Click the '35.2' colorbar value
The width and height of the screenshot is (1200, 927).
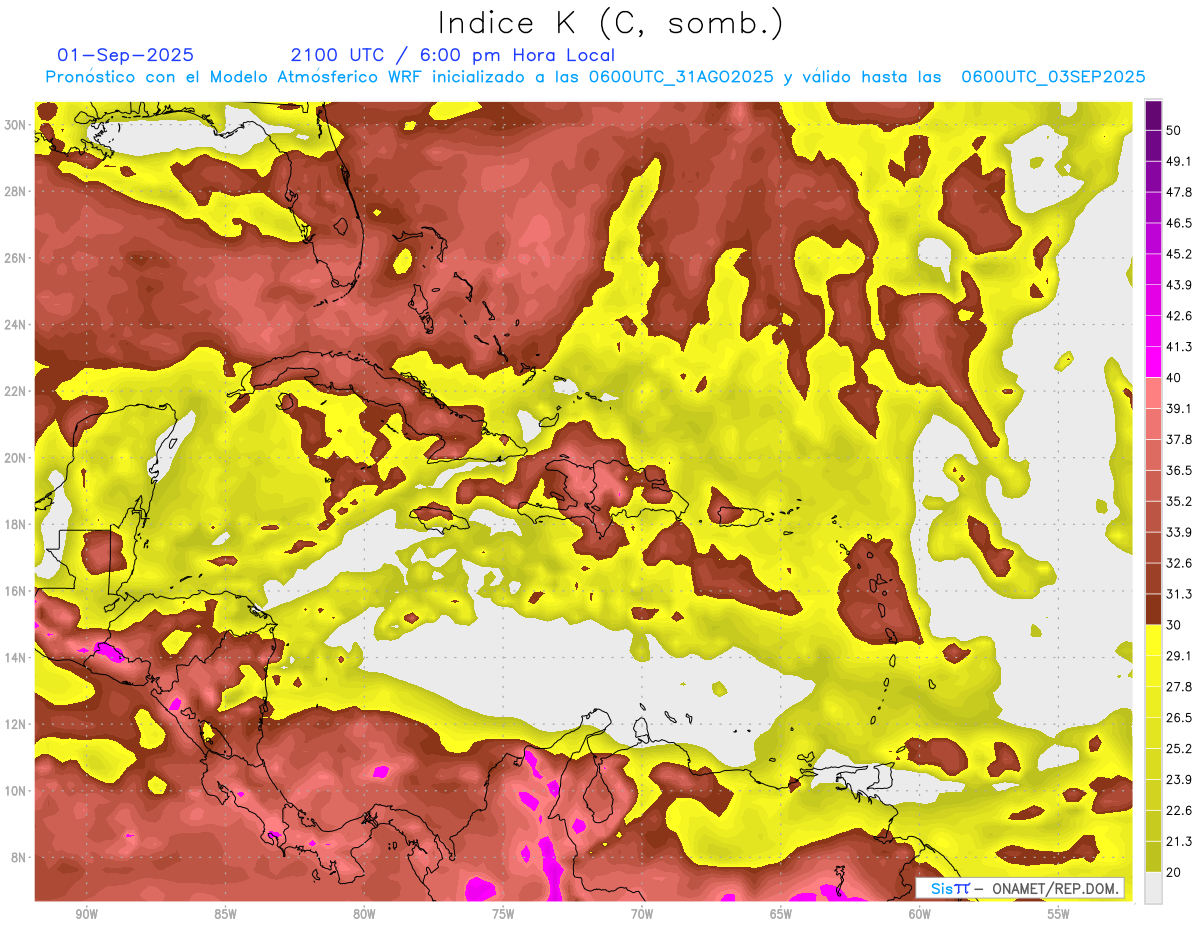(x=1178, y=501)
